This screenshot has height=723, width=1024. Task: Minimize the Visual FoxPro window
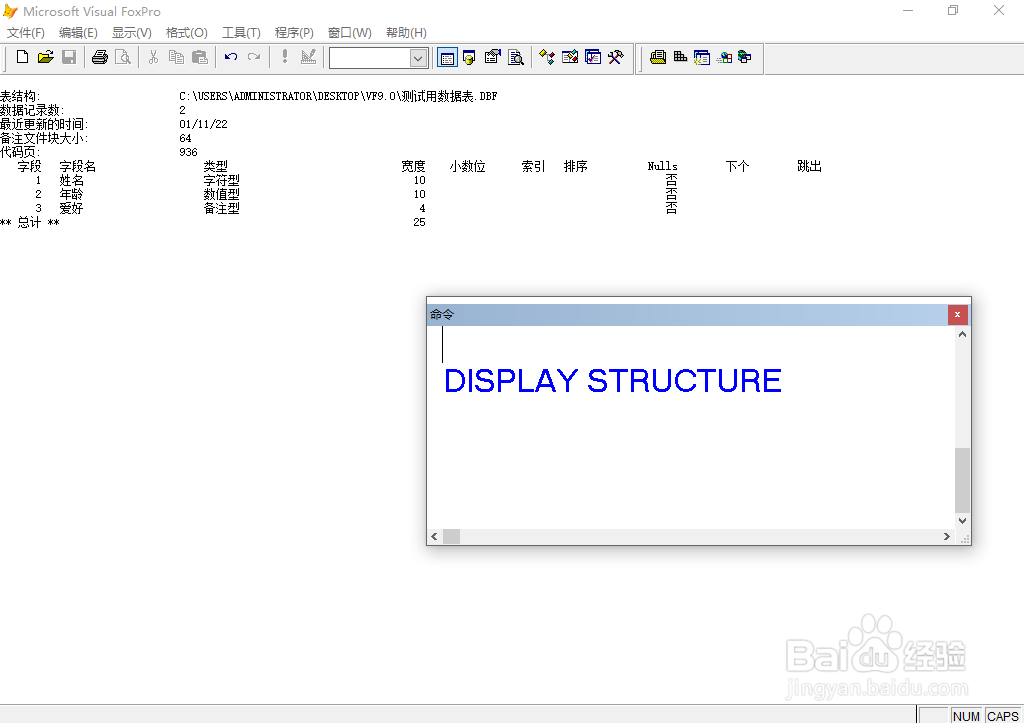[908, 10]
